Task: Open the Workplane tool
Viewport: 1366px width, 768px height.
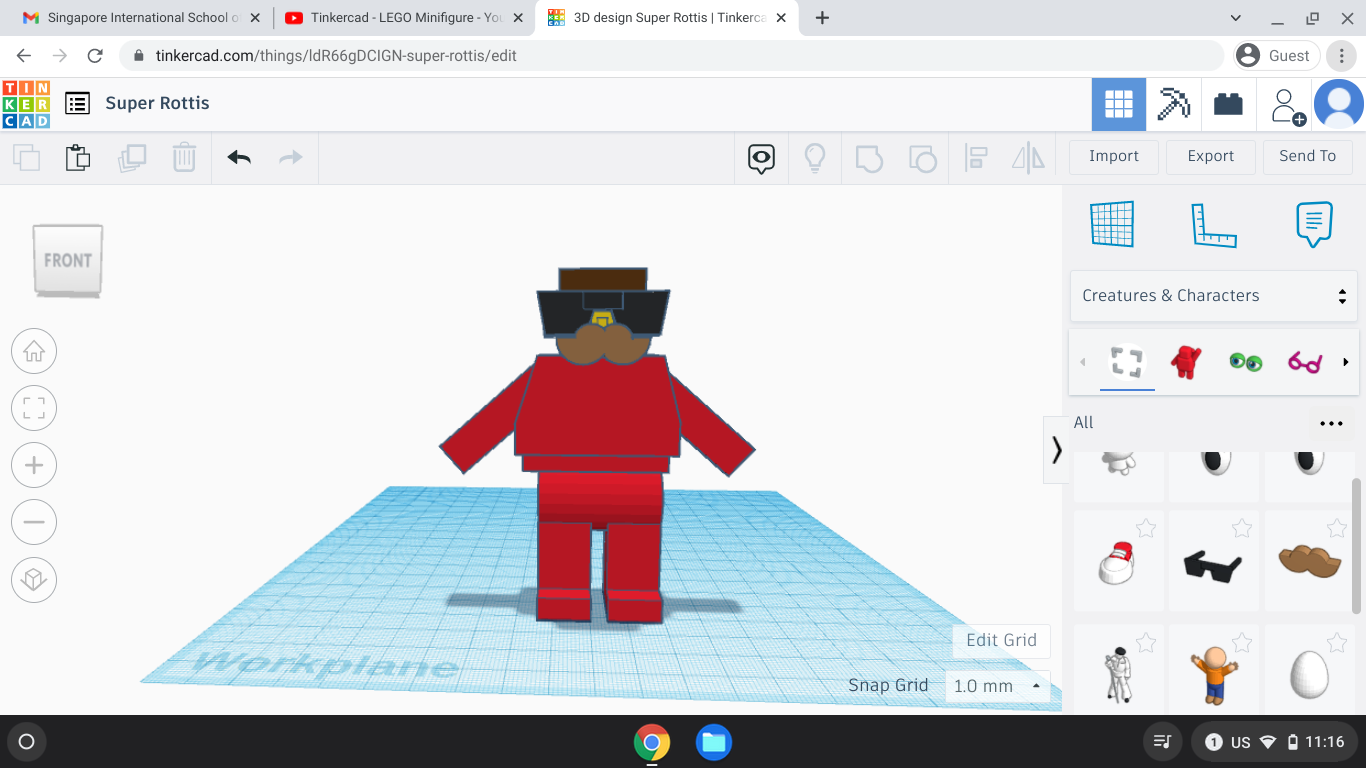Action: tap(1112, 224)
